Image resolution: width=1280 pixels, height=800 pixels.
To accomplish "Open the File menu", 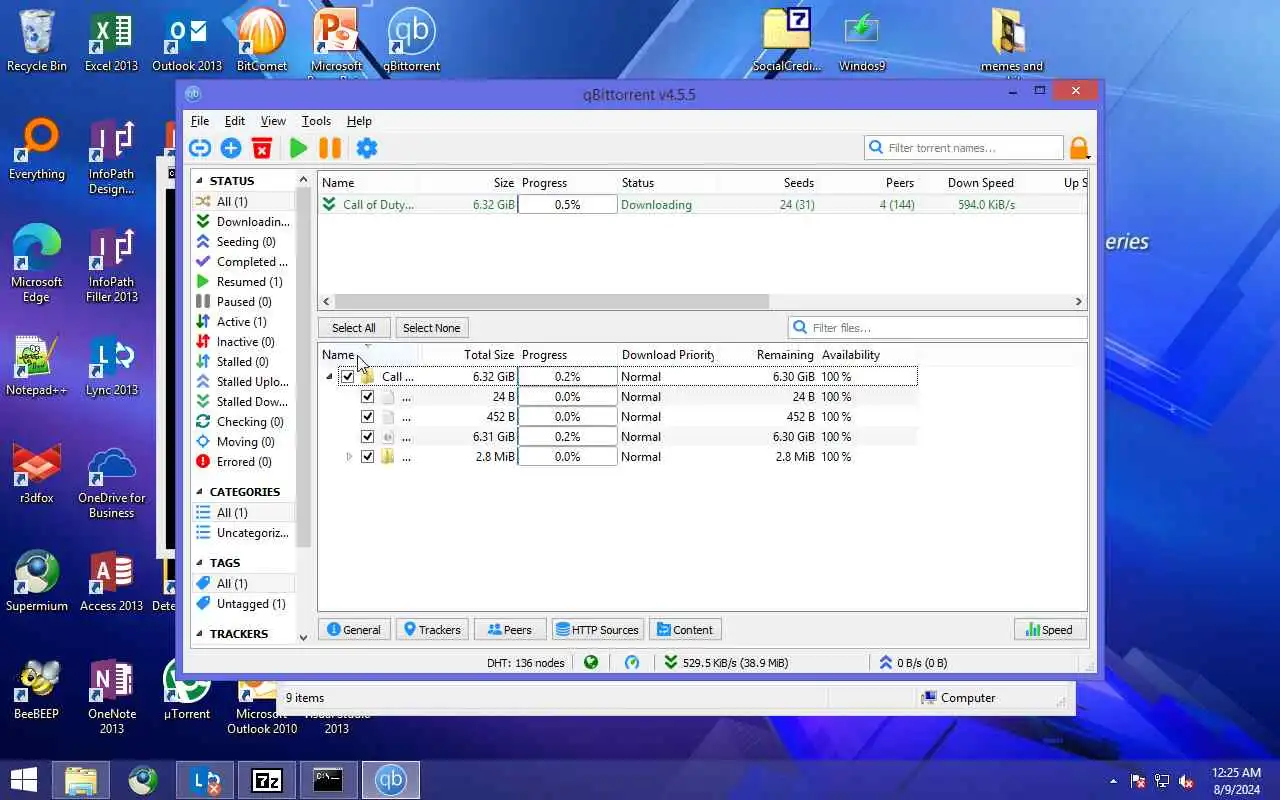I will point(200,121).
